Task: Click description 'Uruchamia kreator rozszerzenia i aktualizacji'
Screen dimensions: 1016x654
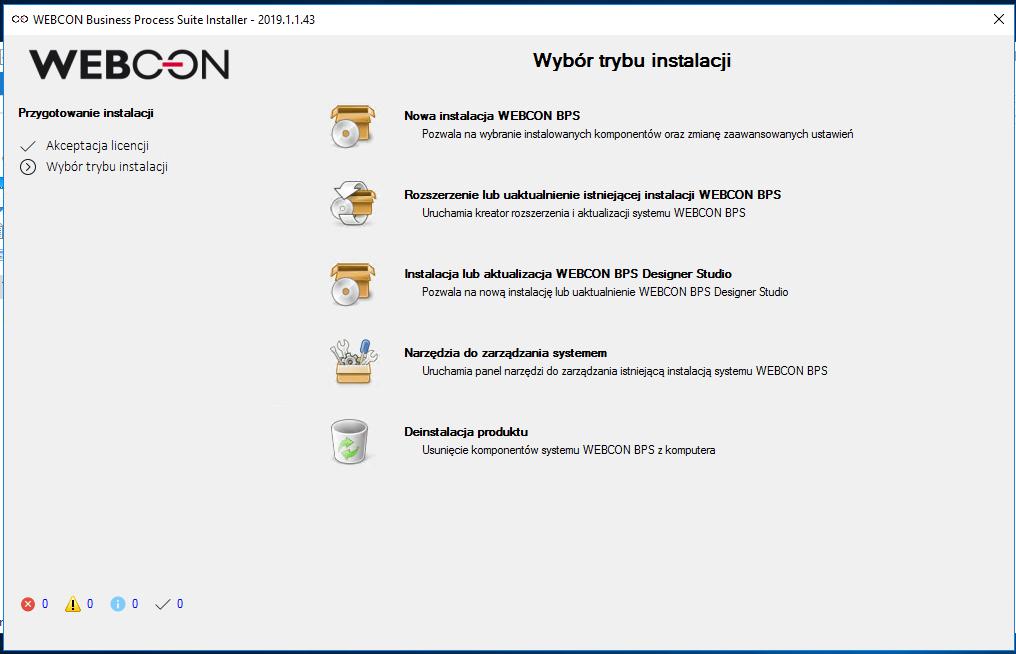Action: [584, 213]
